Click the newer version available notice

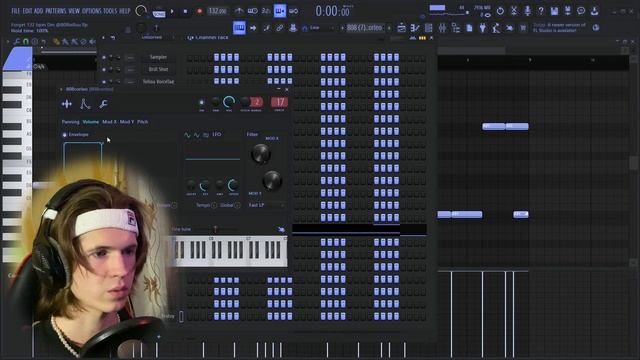click(x=559, y=27)
